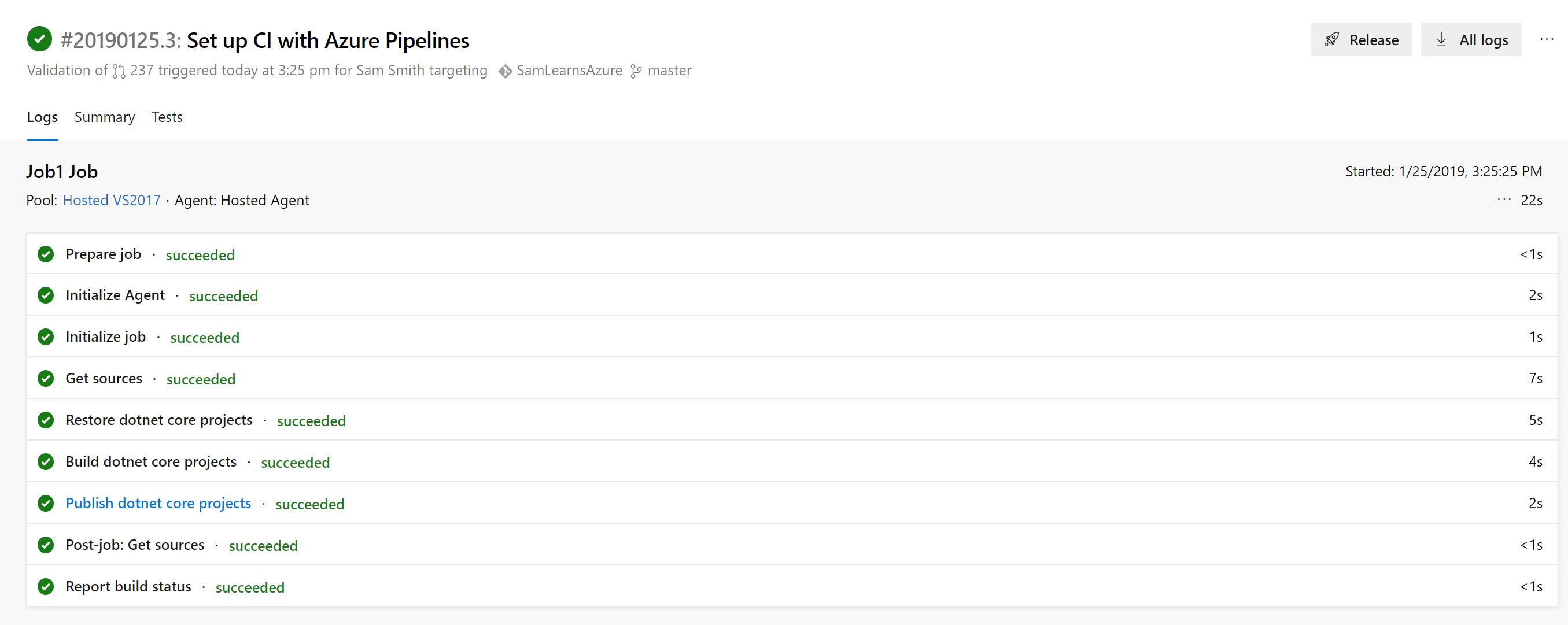The image size is (1568, 625).
Task: Click the Release button
Action: click(1361, 39)
